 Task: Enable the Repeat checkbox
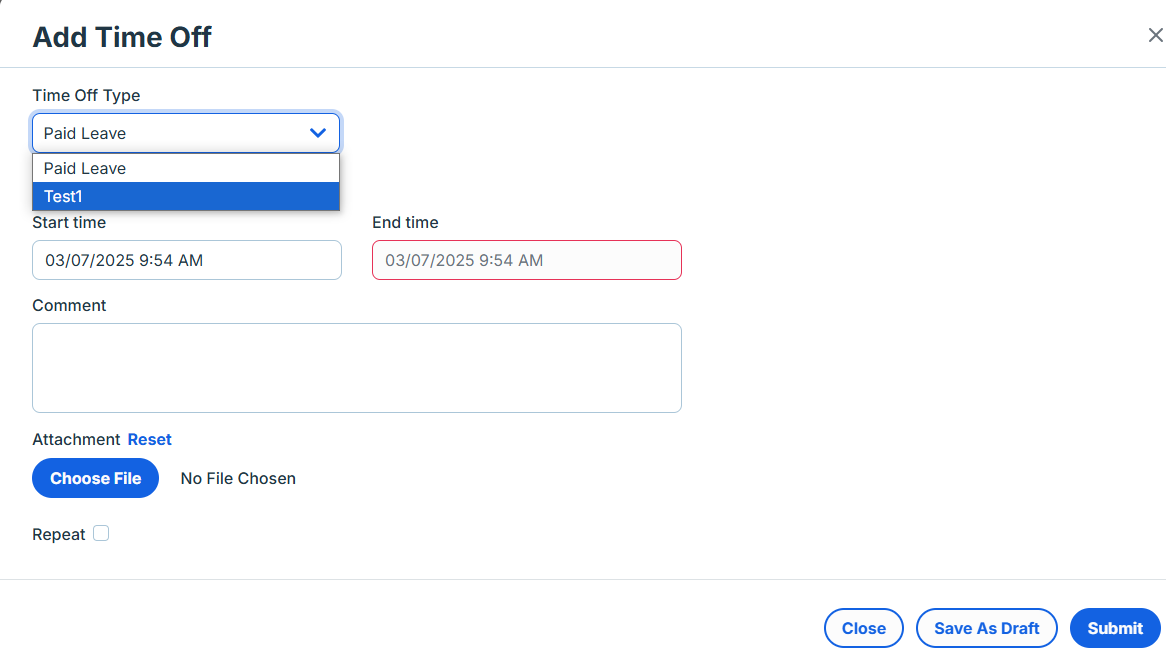click(101, 533)
